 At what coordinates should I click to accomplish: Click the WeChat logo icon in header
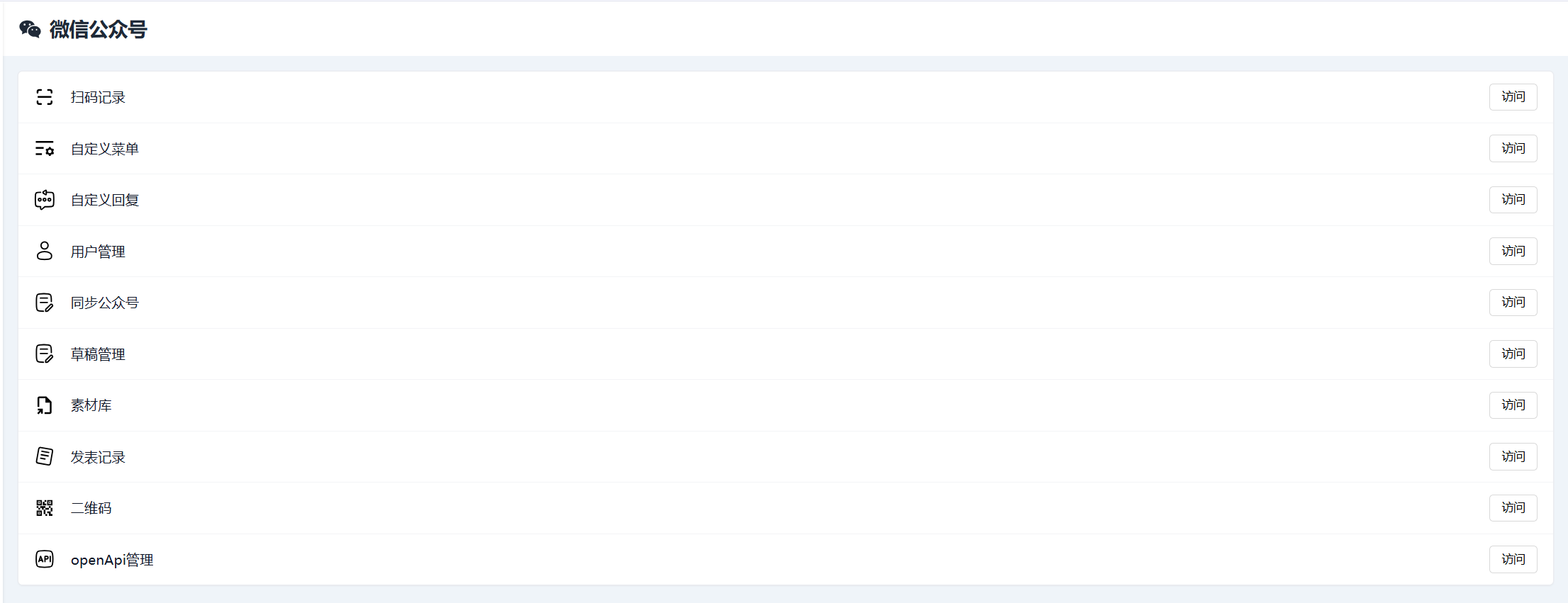[x=30, y=29]
